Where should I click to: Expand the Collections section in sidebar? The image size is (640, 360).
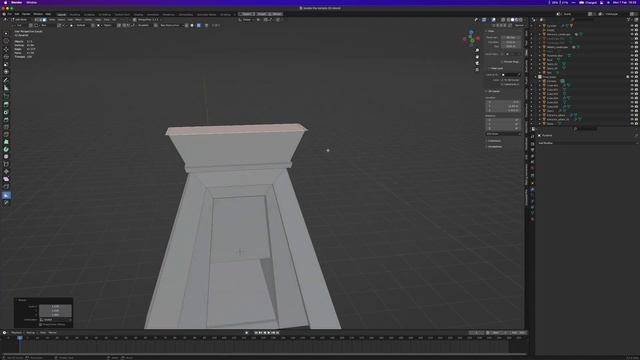click(493, 141)
